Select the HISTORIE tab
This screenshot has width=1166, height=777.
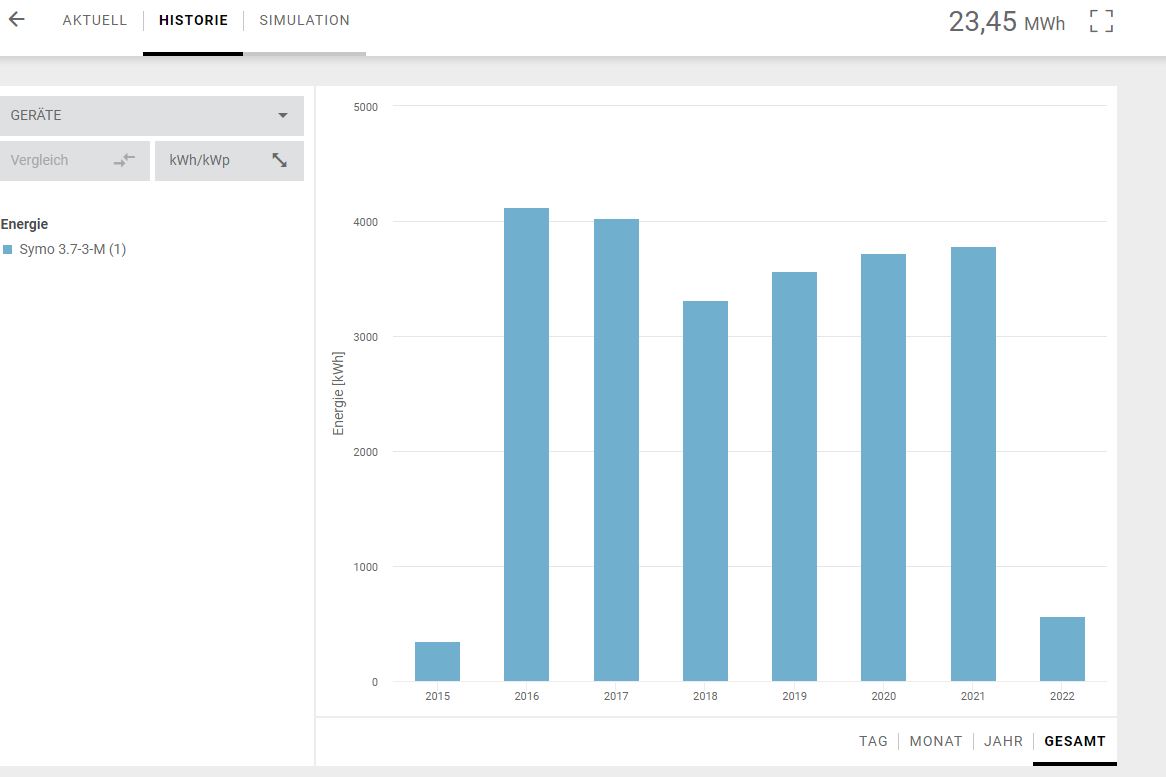pos(193,21)
